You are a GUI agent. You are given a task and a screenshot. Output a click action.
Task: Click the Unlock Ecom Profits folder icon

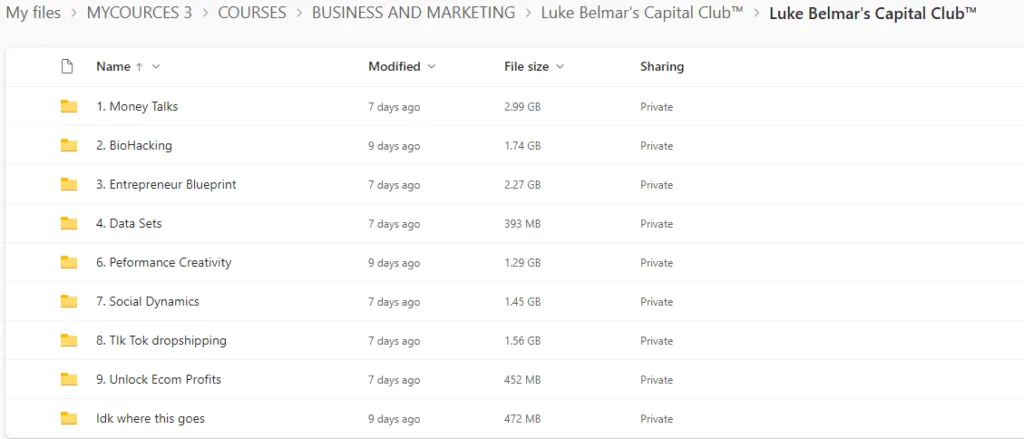click(69, 380)
